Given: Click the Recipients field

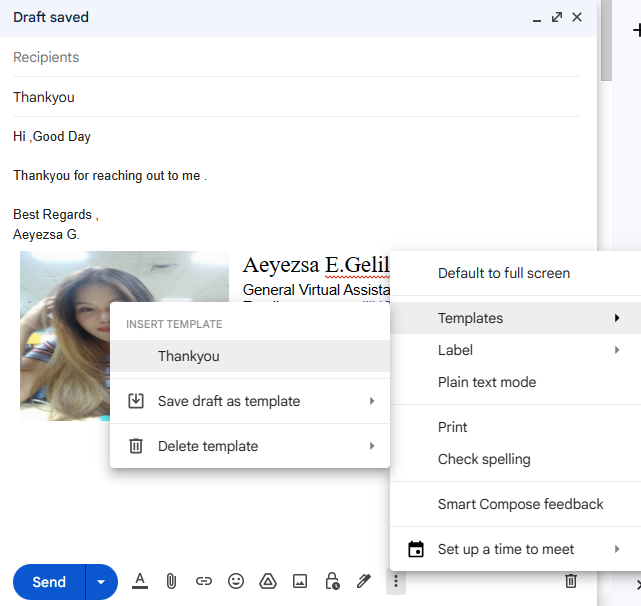Looking at the screenshot, I should coord(297,57).
